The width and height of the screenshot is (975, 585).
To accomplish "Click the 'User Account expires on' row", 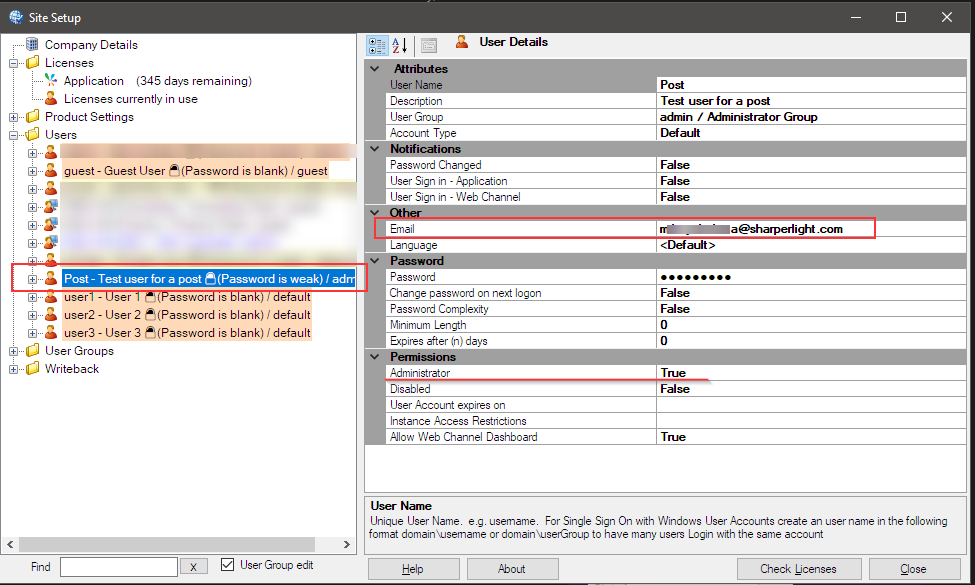I will coord(676,405).
